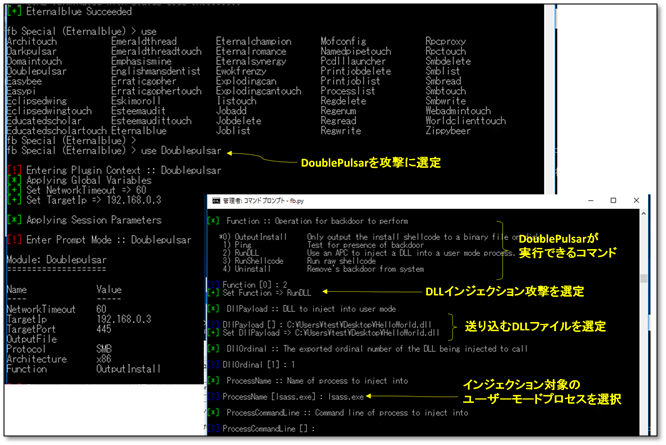This screenshot has width=666, height=445.
Task: Click the fb.py window title text
Action: (262, 199)
